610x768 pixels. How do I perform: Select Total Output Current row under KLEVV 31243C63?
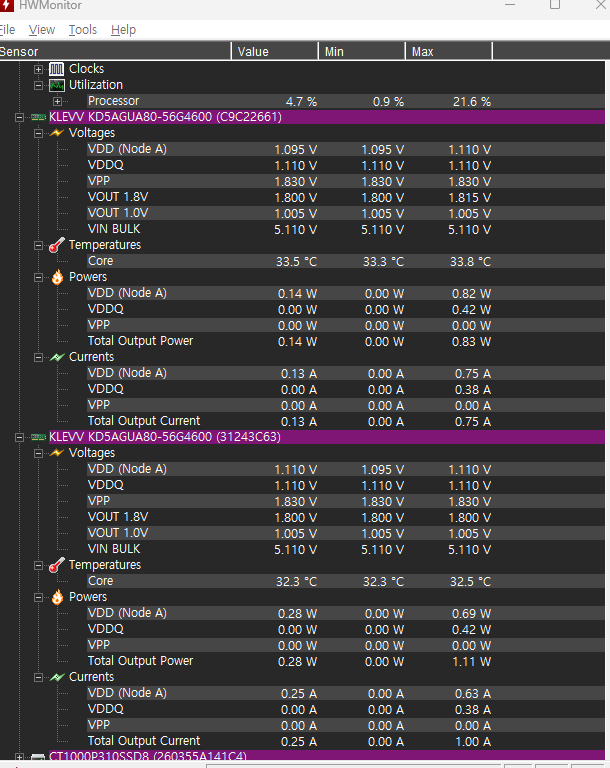[346, 741]
